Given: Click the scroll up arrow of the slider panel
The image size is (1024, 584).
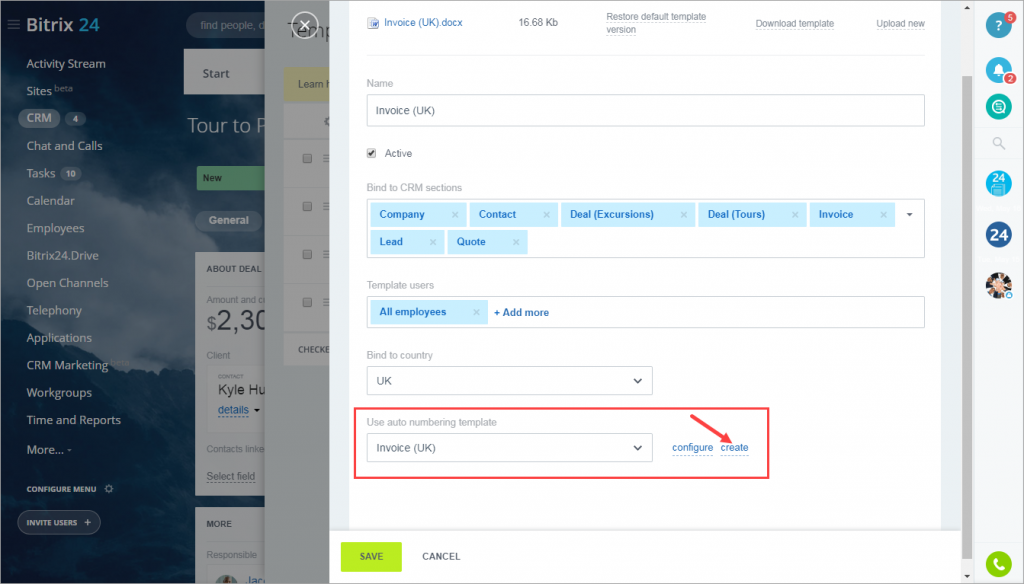Looking at the screenshot, I should (967, 8).
